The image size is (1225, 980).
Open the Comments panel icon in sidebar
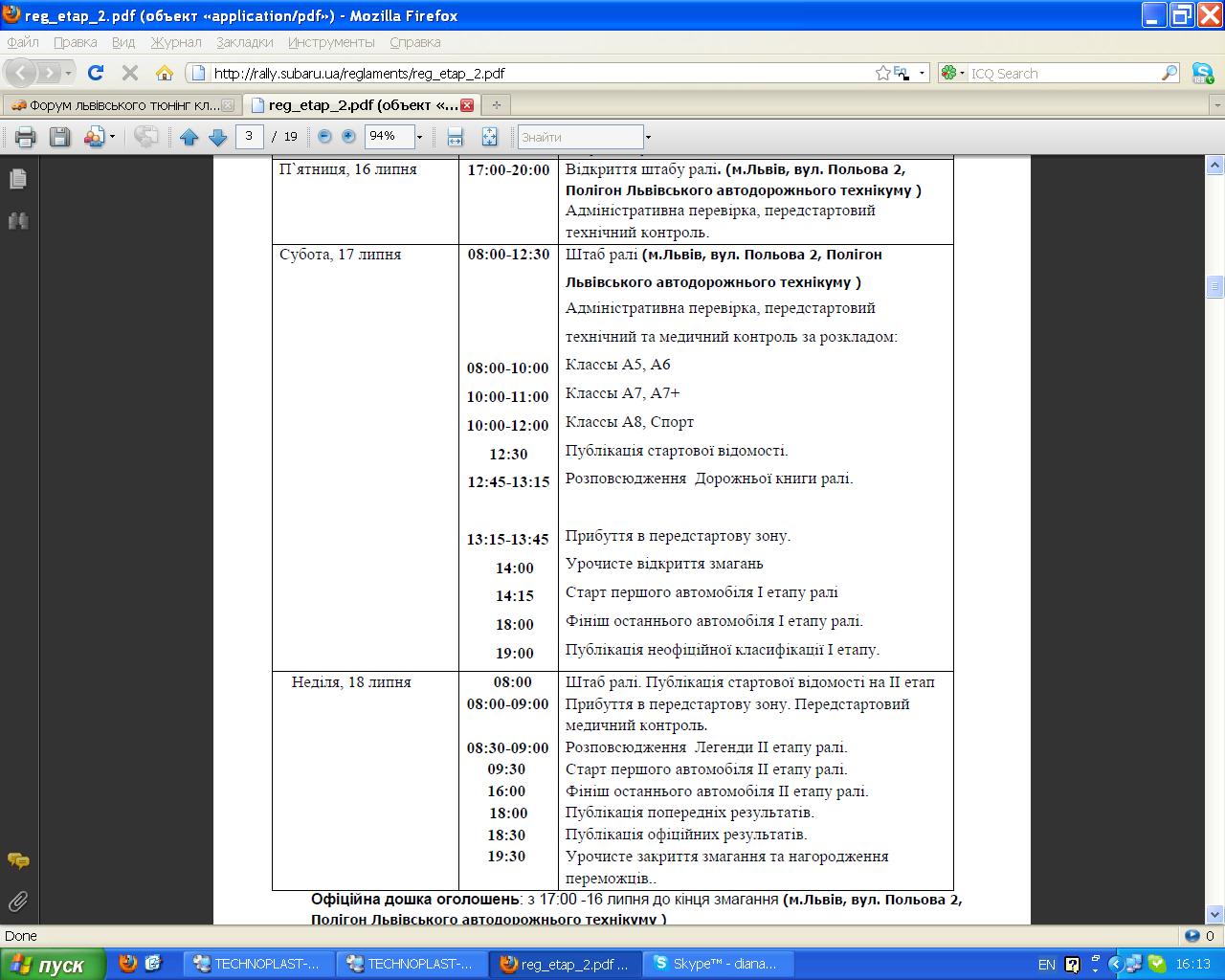tap(18, 861)
